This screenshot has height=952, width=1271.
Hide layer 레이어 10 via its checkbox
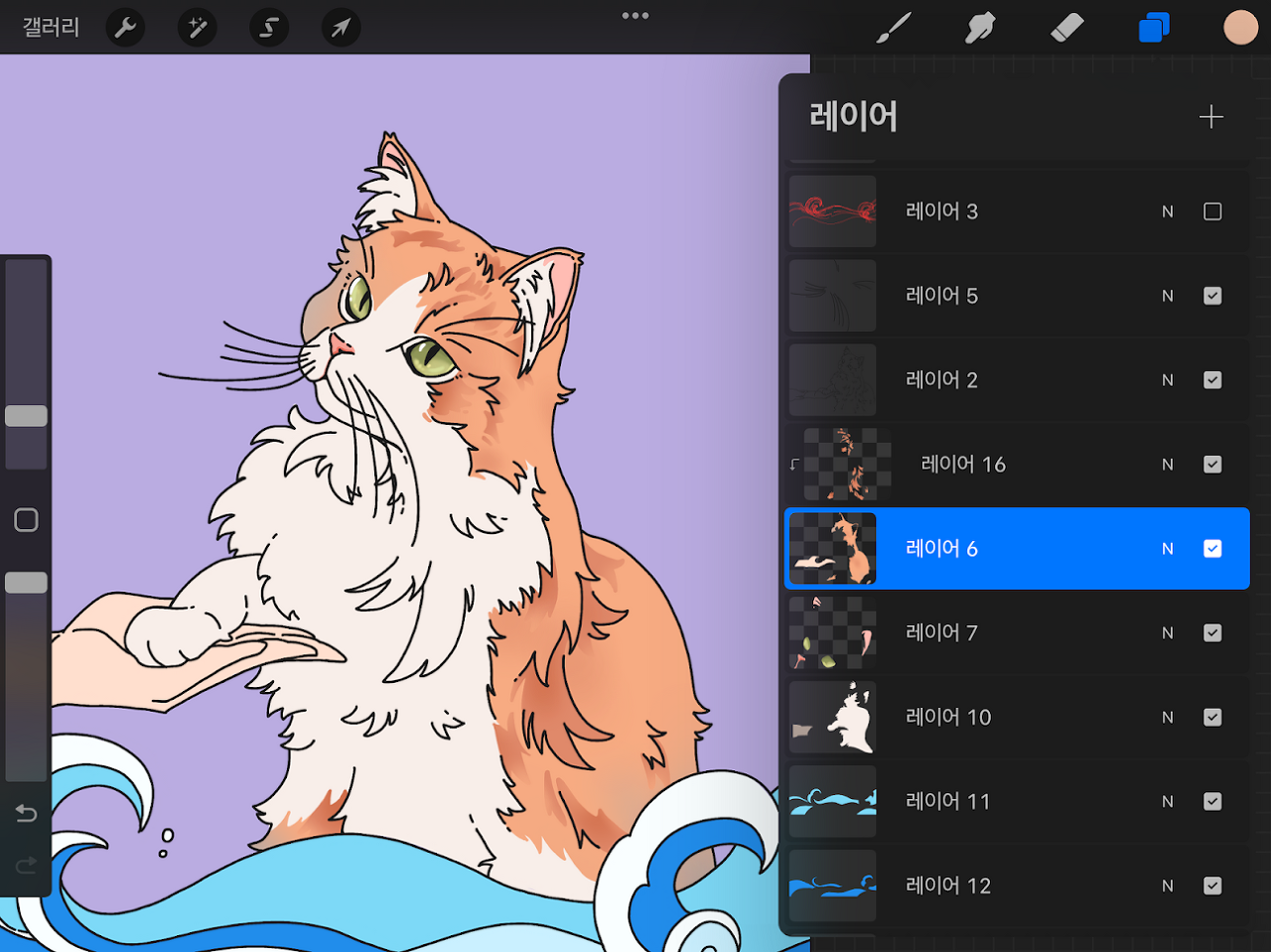[x=1212, y=718]
